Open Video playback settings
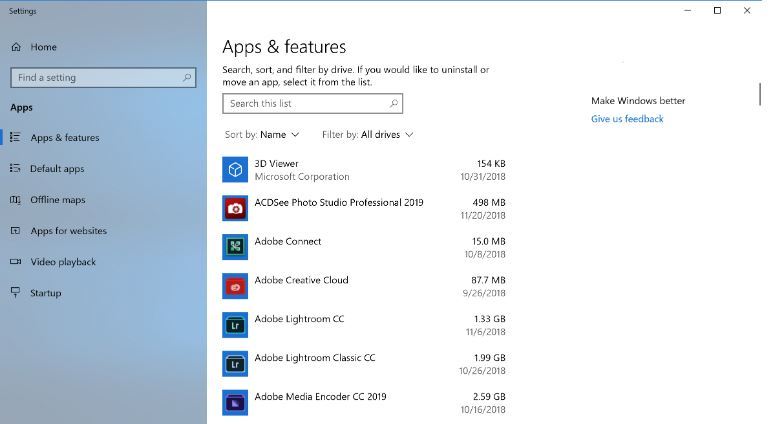Screen dimensions: 774x424 [63, 262]
